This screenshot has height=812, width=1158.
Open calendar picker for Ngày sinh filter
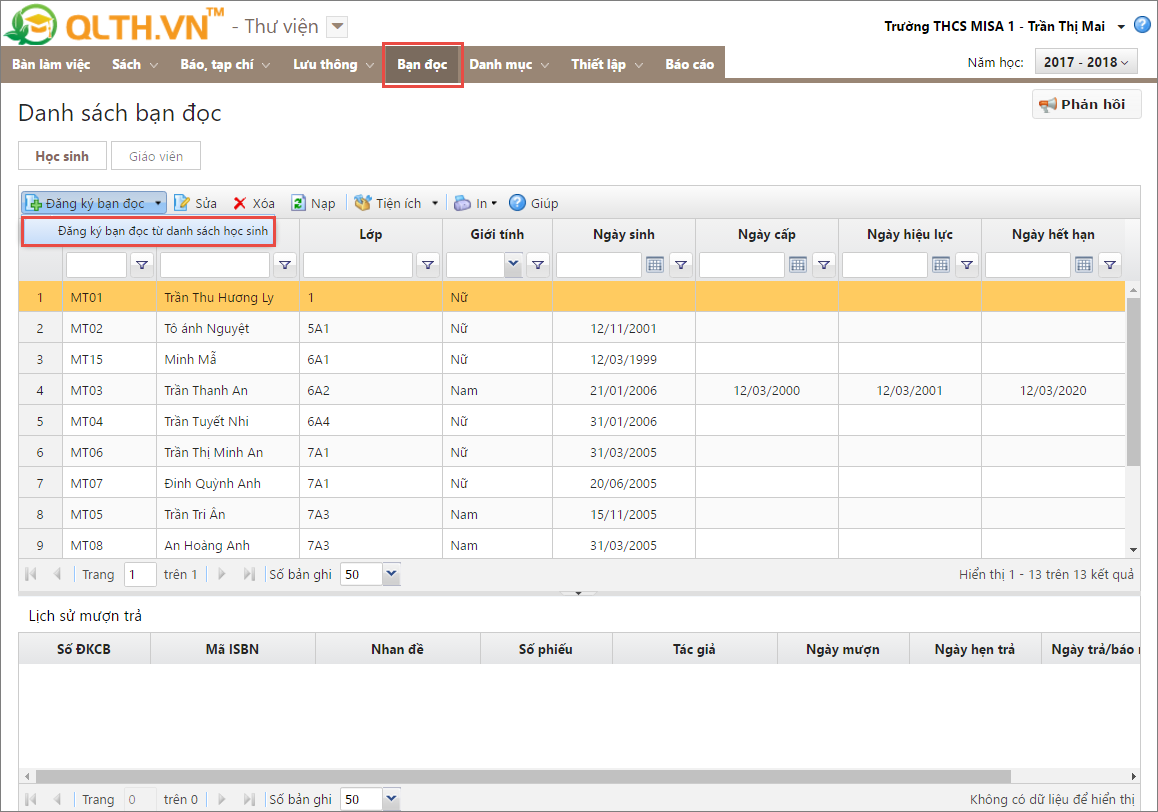655,265
